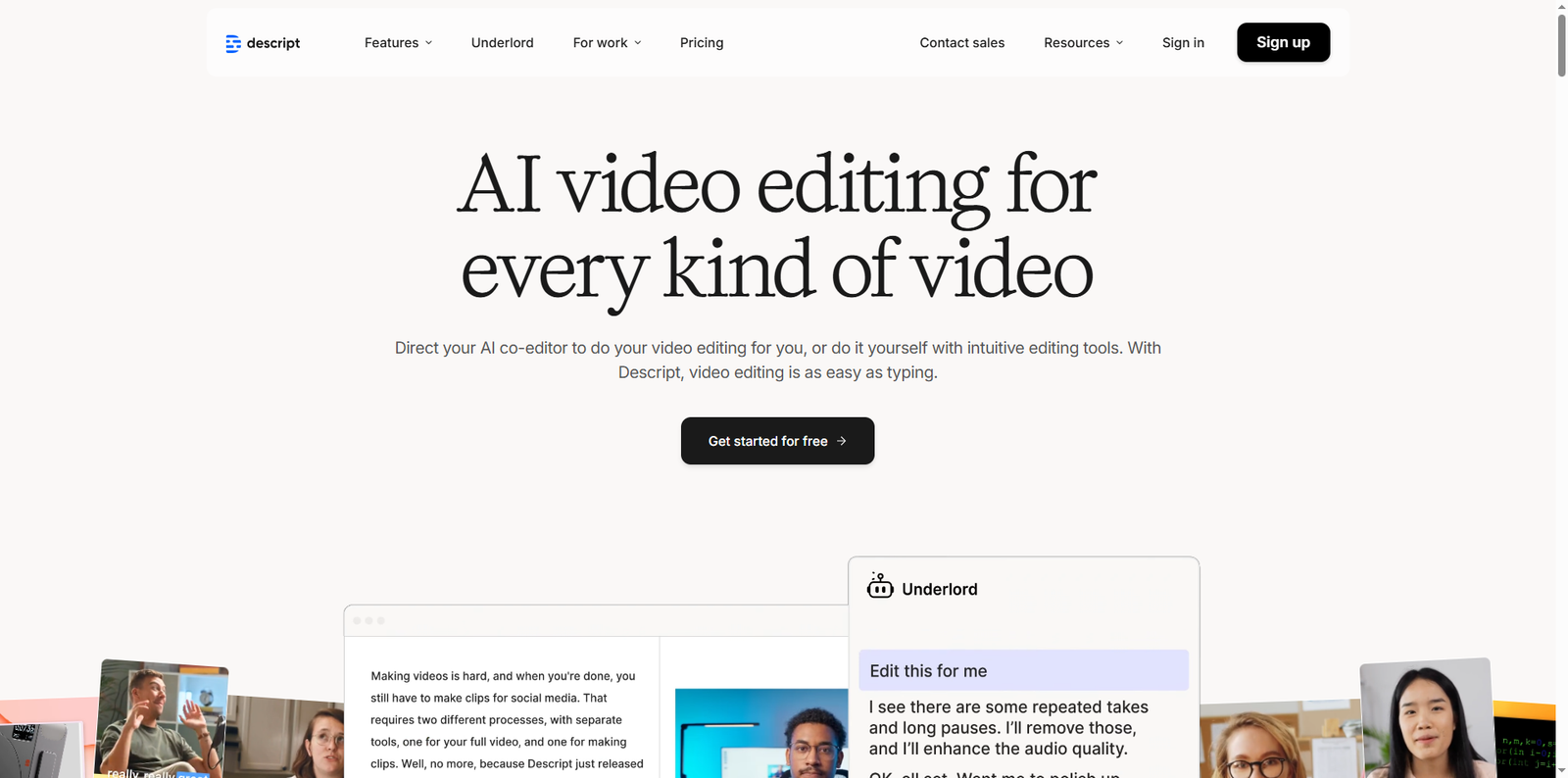Open the Pricing page
This screenshot has height=778, width=1568.
702,43
